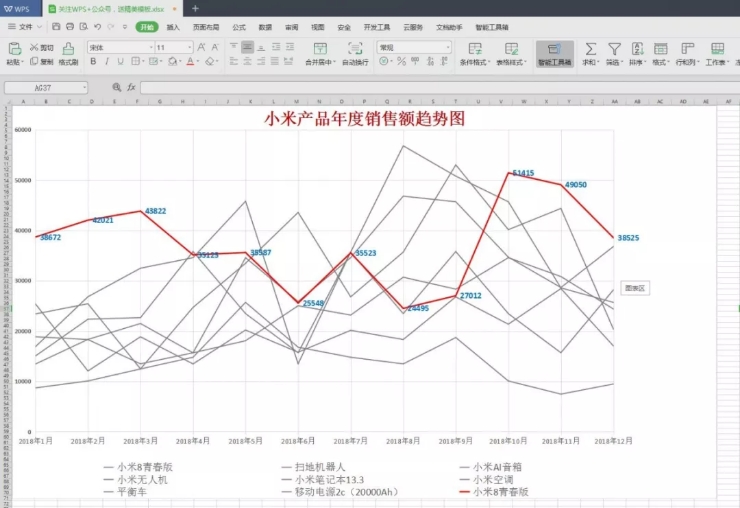Open the 开发工具 (Developer) tab
740x508 pixels.
coord(377,27)
